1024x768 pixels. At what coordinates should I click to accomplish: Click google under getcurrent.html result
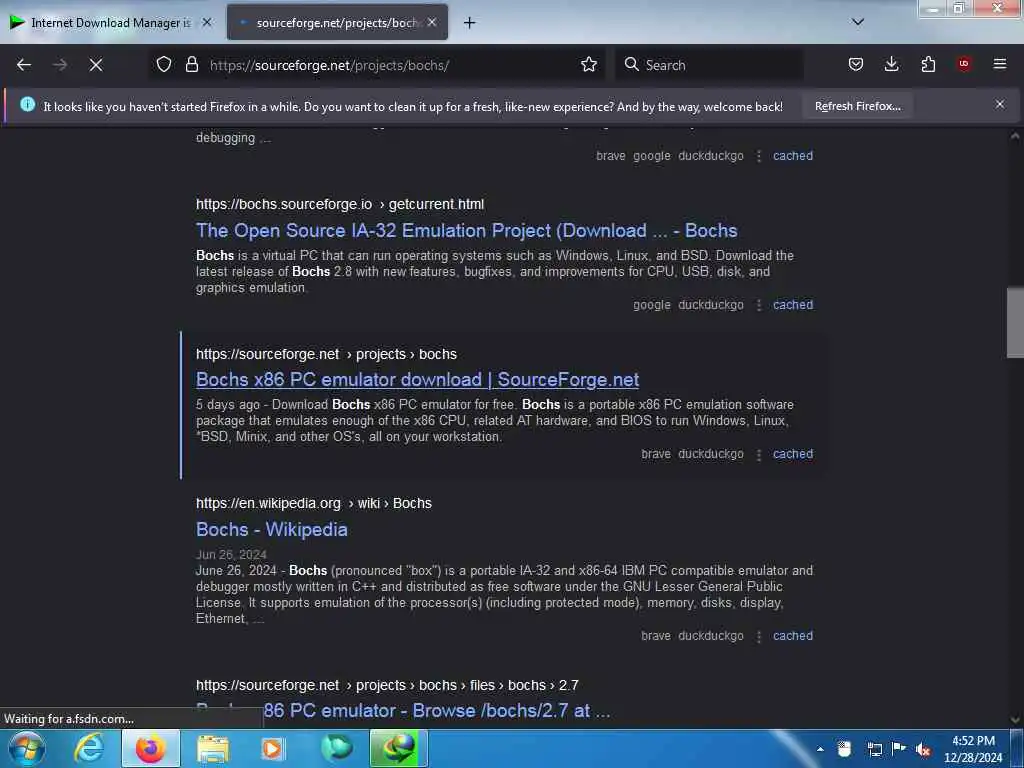point(652,304)
